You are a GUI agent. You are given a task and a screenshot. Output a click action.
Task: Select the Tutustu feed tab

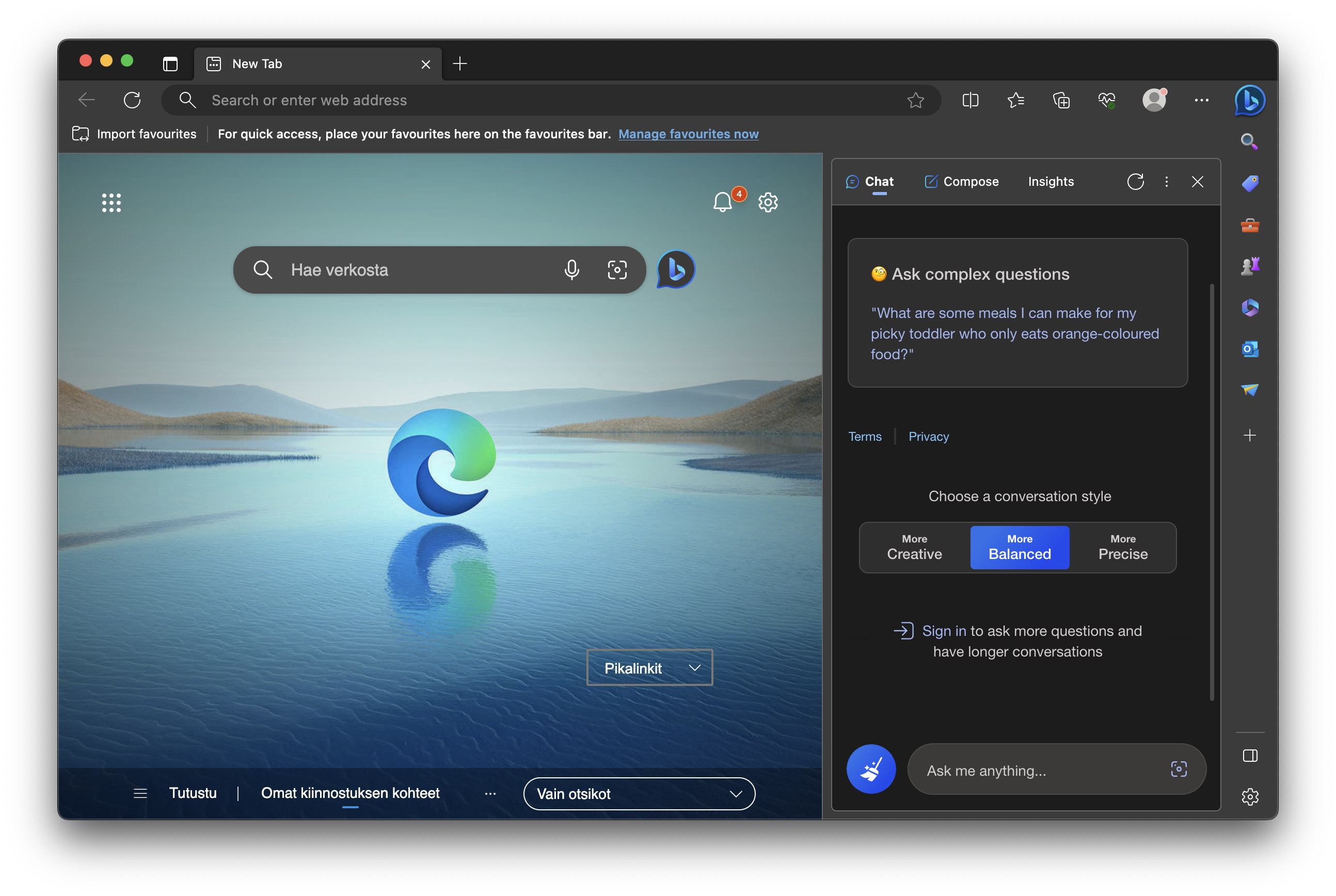click(x=193, y=793)
